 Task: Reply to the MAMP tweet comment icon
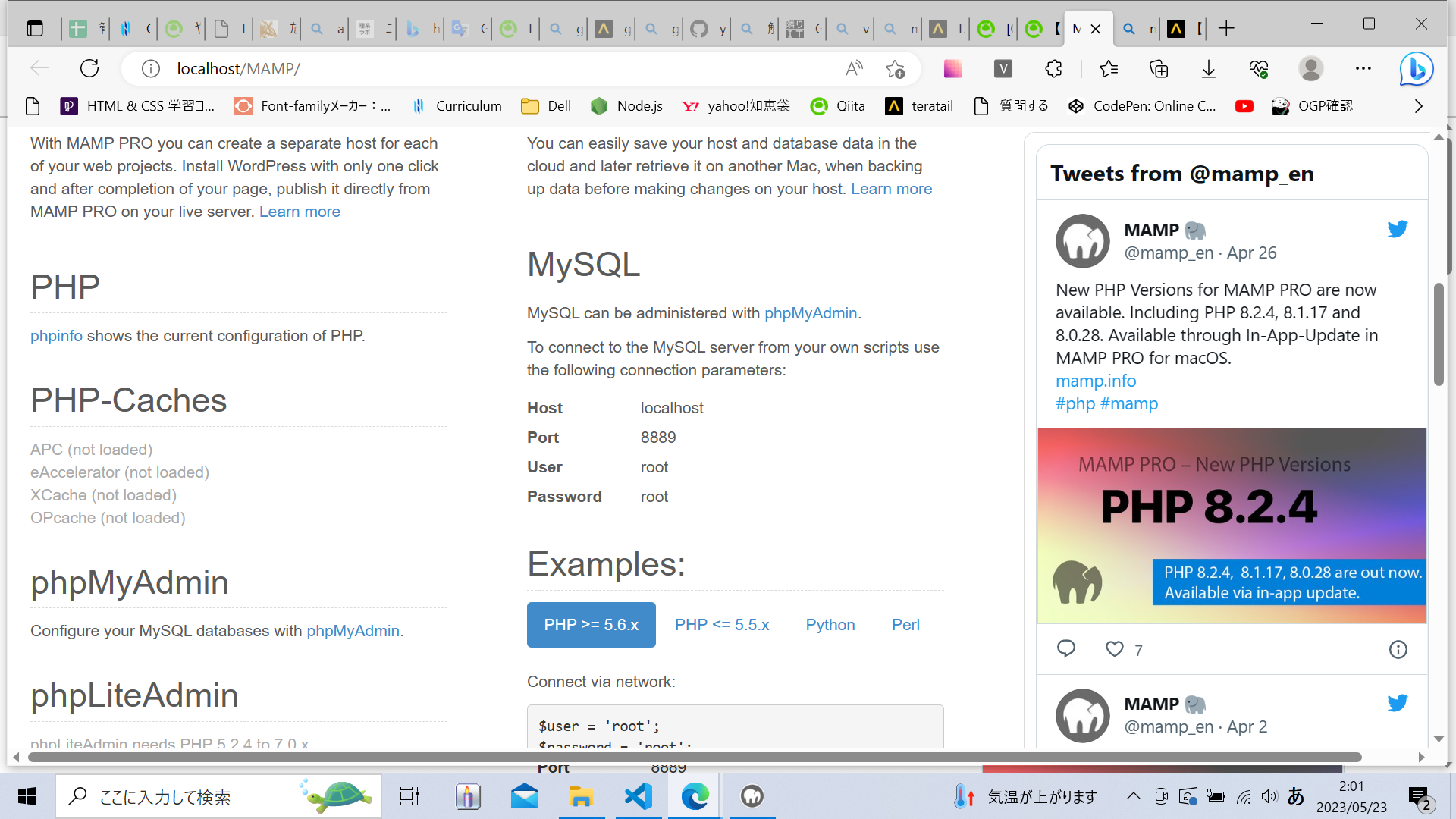coord(1066,648)
